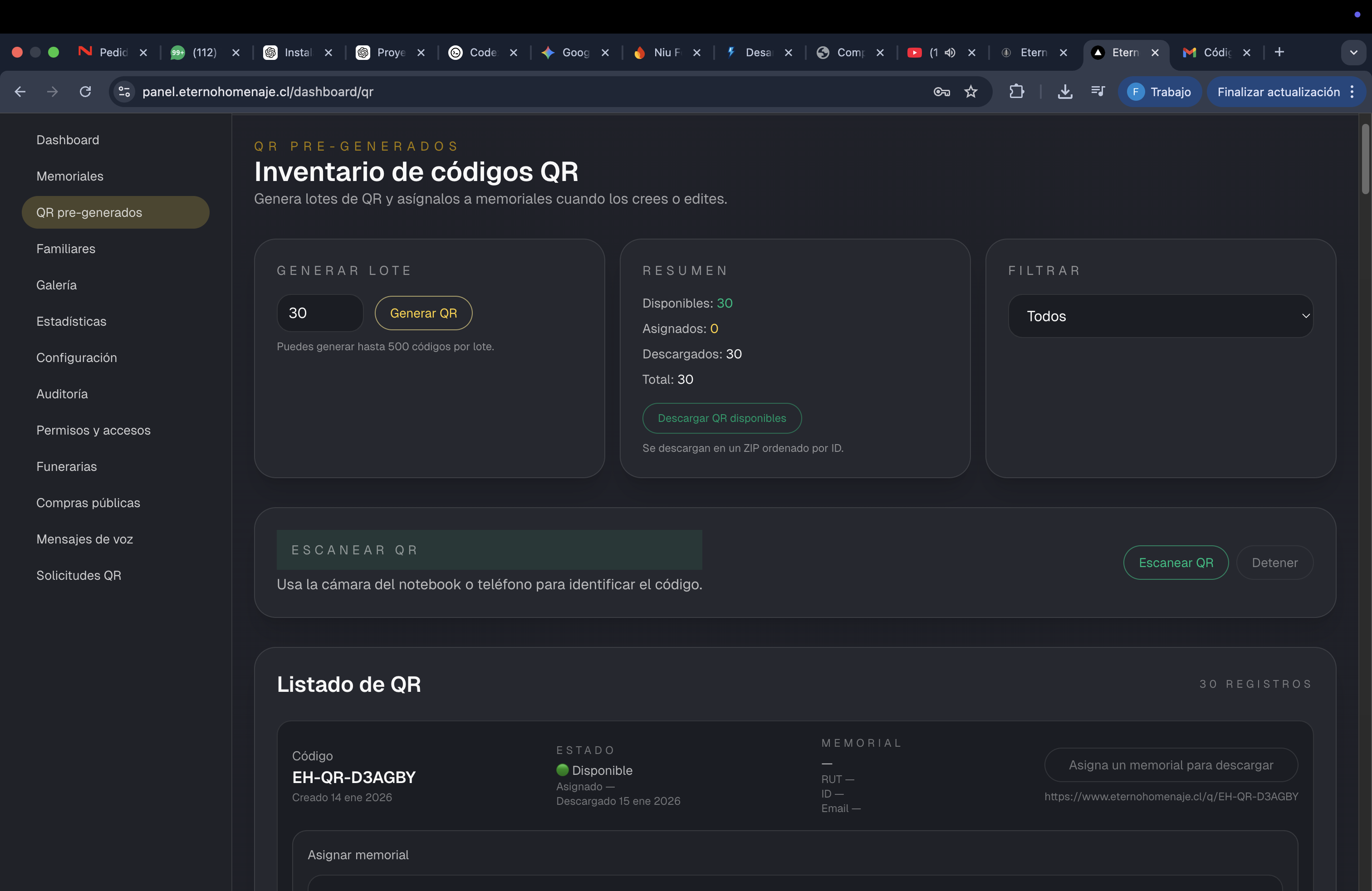Bookmark page with the star icon
Viewport: 1372px width, 891px height.
click(971, 92)
